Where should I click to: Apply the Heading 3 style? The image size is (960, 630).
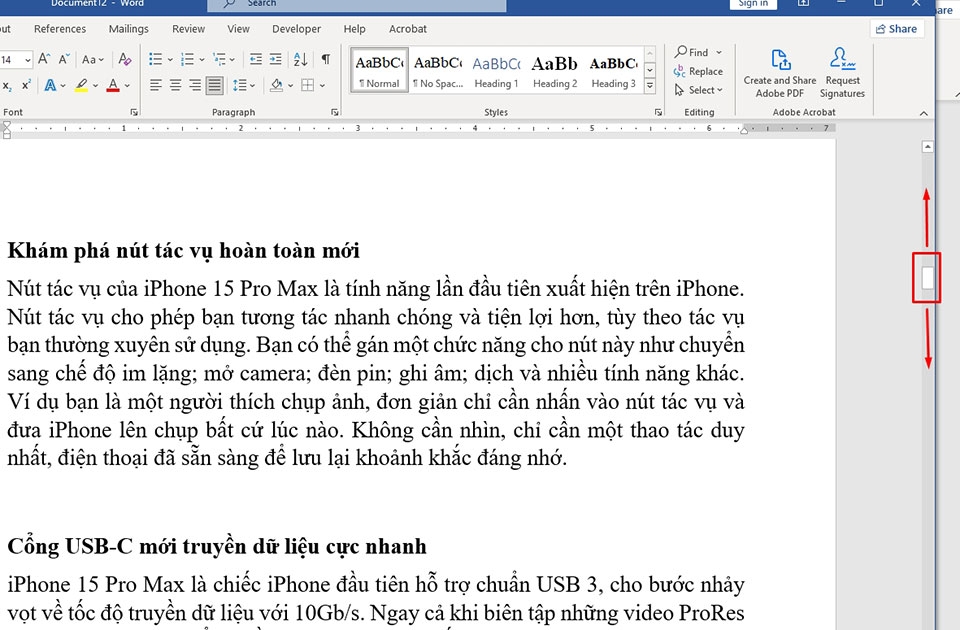coord(613,70)
